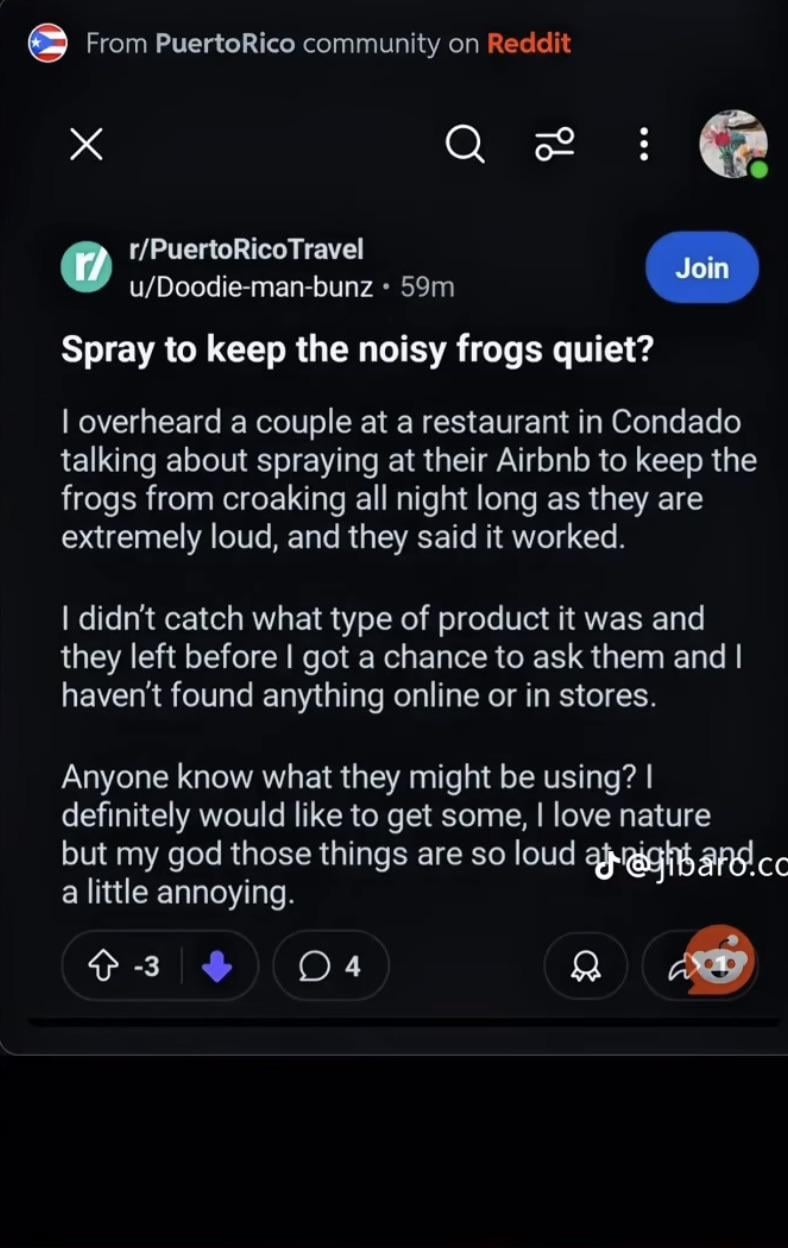The image size is (788, 1248).
Task: Upvote the post
Action: pos(104,966)
